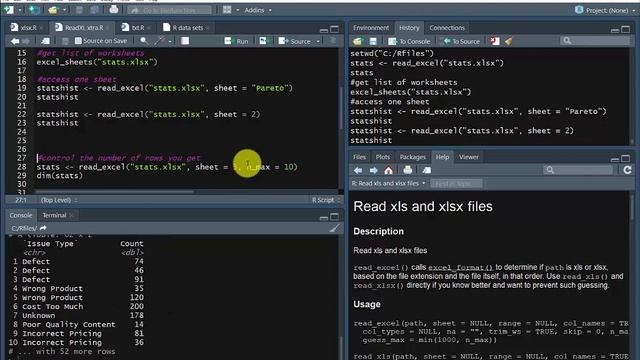Open the Project: (None) menu
Image resolution: width=640 pixels, height=360 pixels.
point(605,10)
